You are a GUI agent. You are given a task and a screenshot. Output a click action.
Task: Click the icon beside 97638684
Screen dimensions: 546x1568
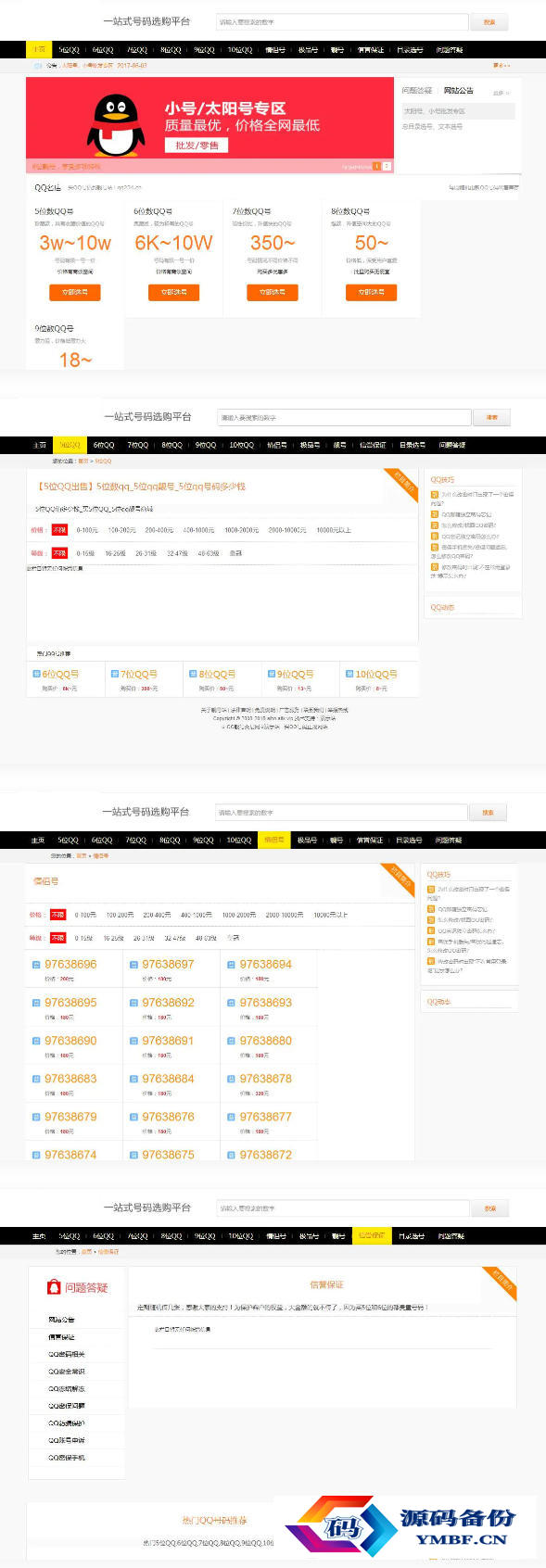pyautogui.click(x=133, y=1079)
